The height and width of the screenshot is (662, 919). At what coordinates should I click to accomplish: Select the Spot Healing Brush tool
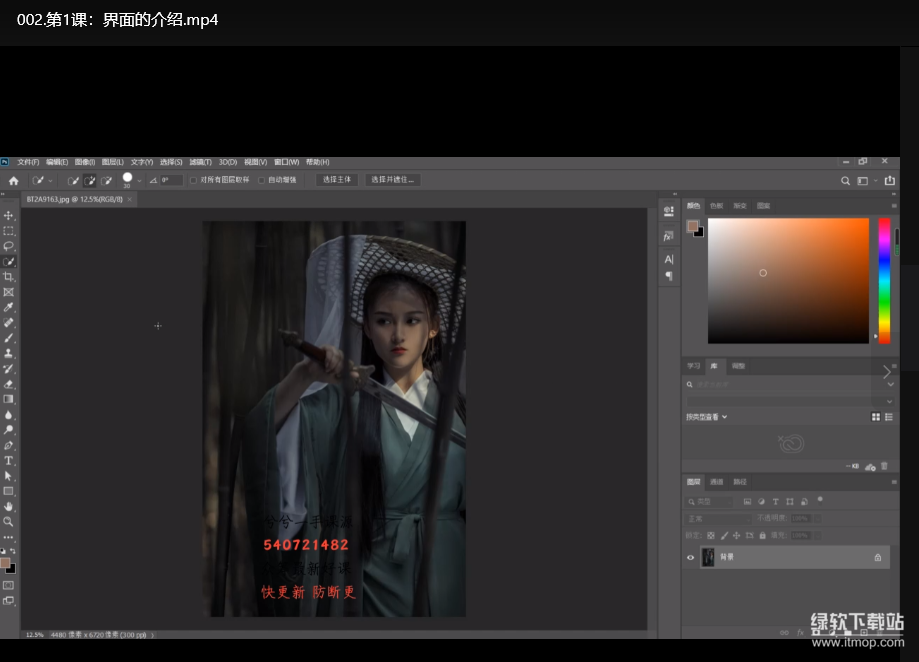(x=8, y=322)
